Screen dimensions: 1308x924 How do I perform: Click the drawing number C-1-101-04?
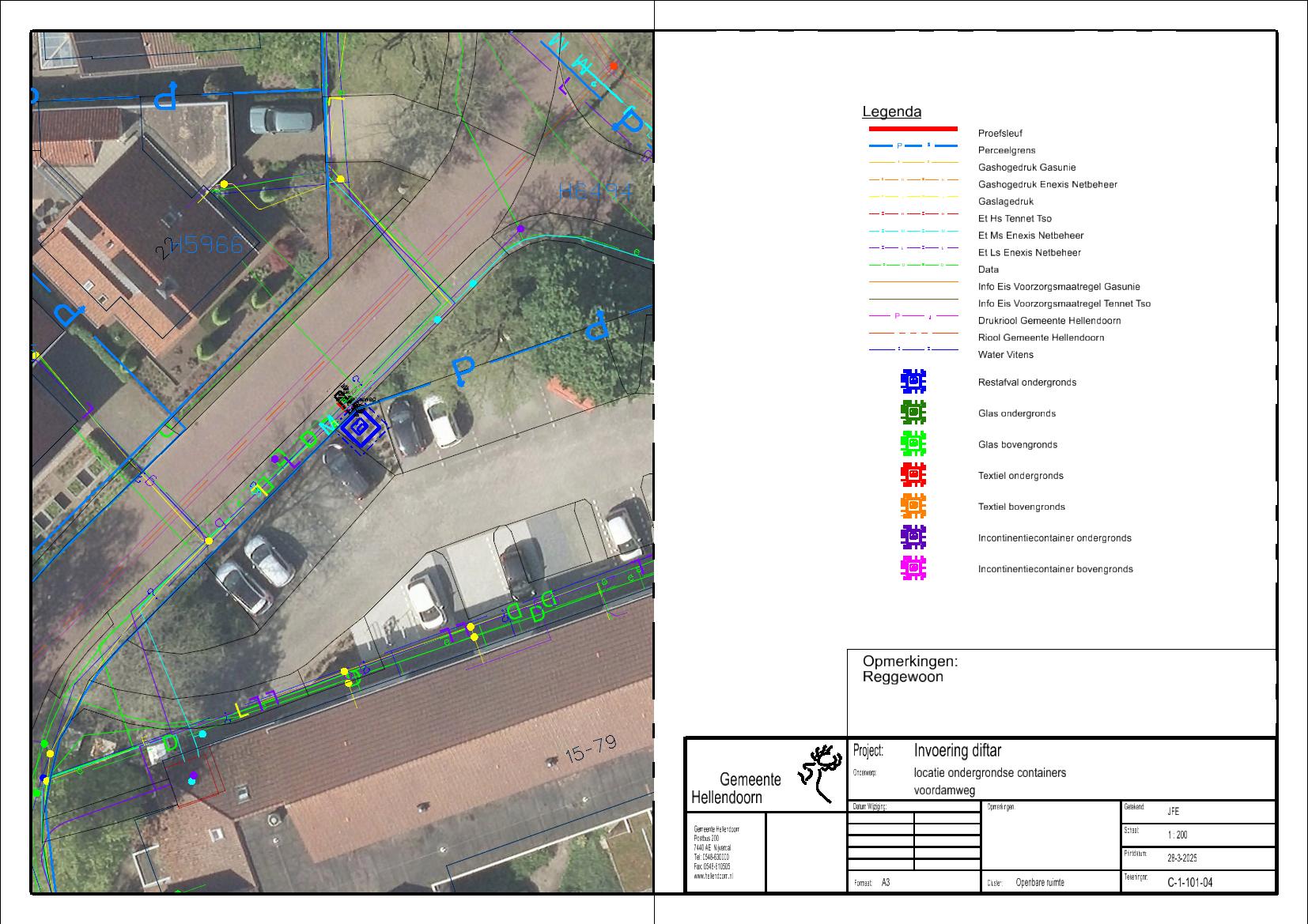click(1189, 883)
